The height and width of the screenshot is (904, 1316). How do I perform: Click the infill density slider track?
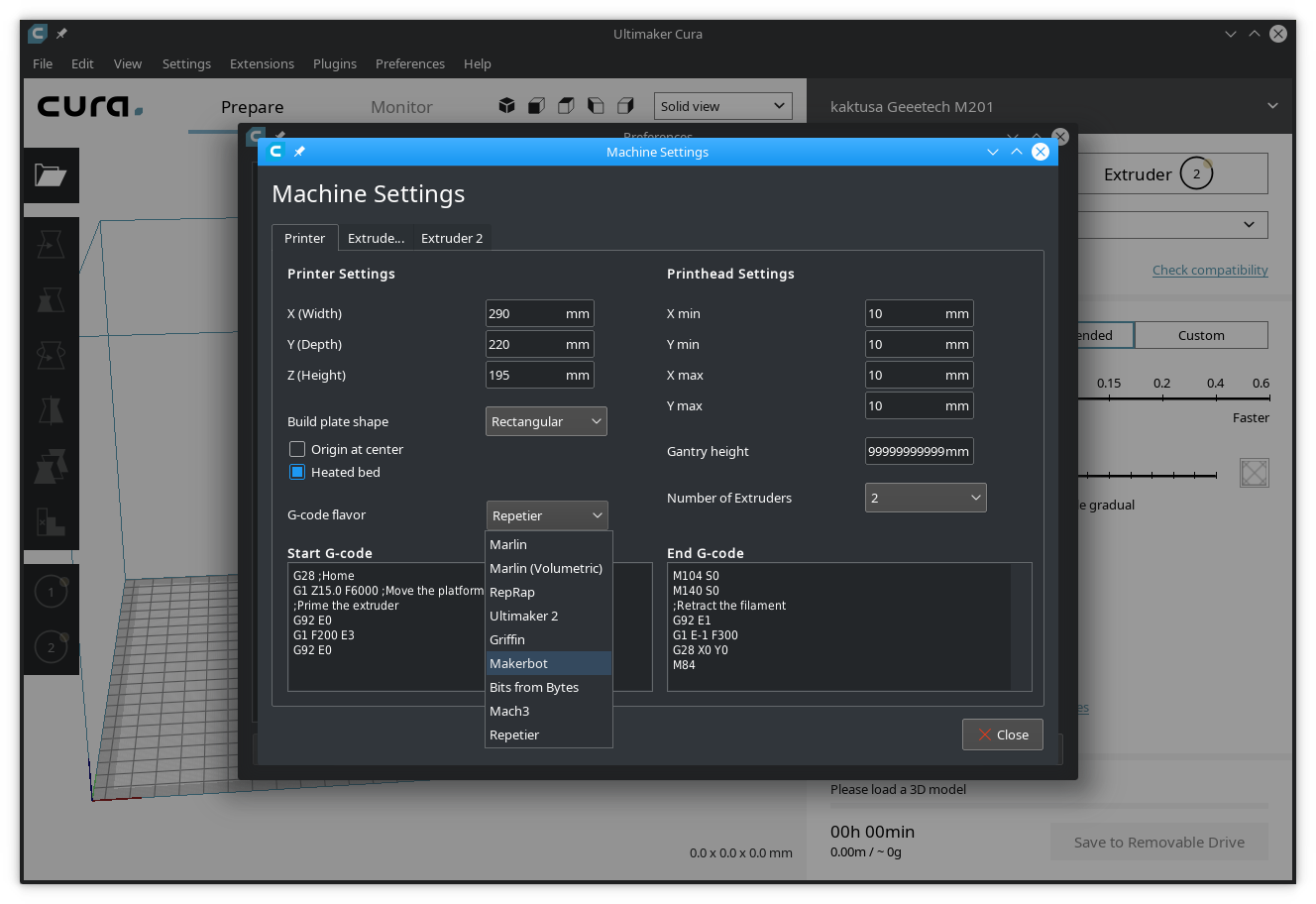[1150, 476]
